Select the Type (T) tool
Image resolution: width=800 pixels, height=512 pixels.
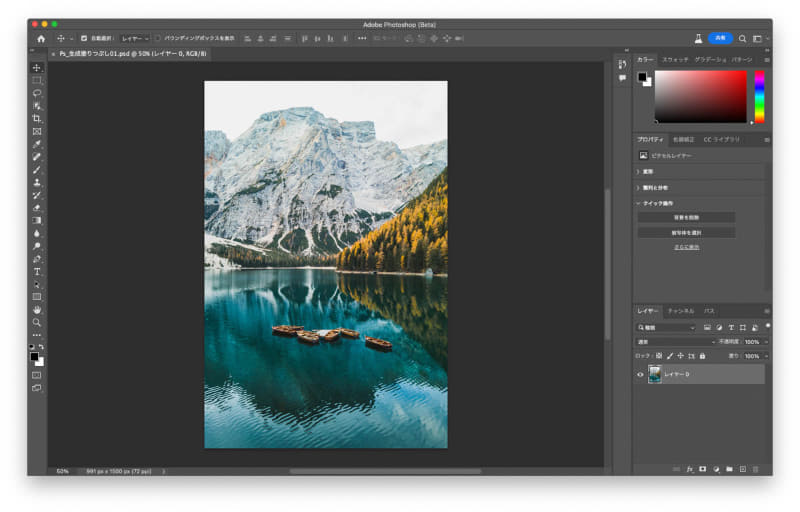(37, 271)
